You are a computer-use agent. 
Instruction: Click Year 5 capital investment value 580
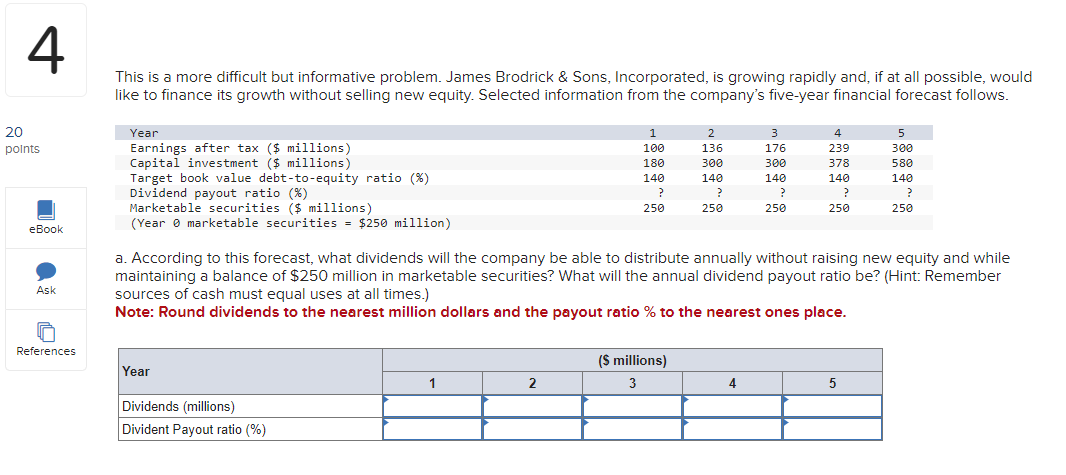(x=902, y=163)
